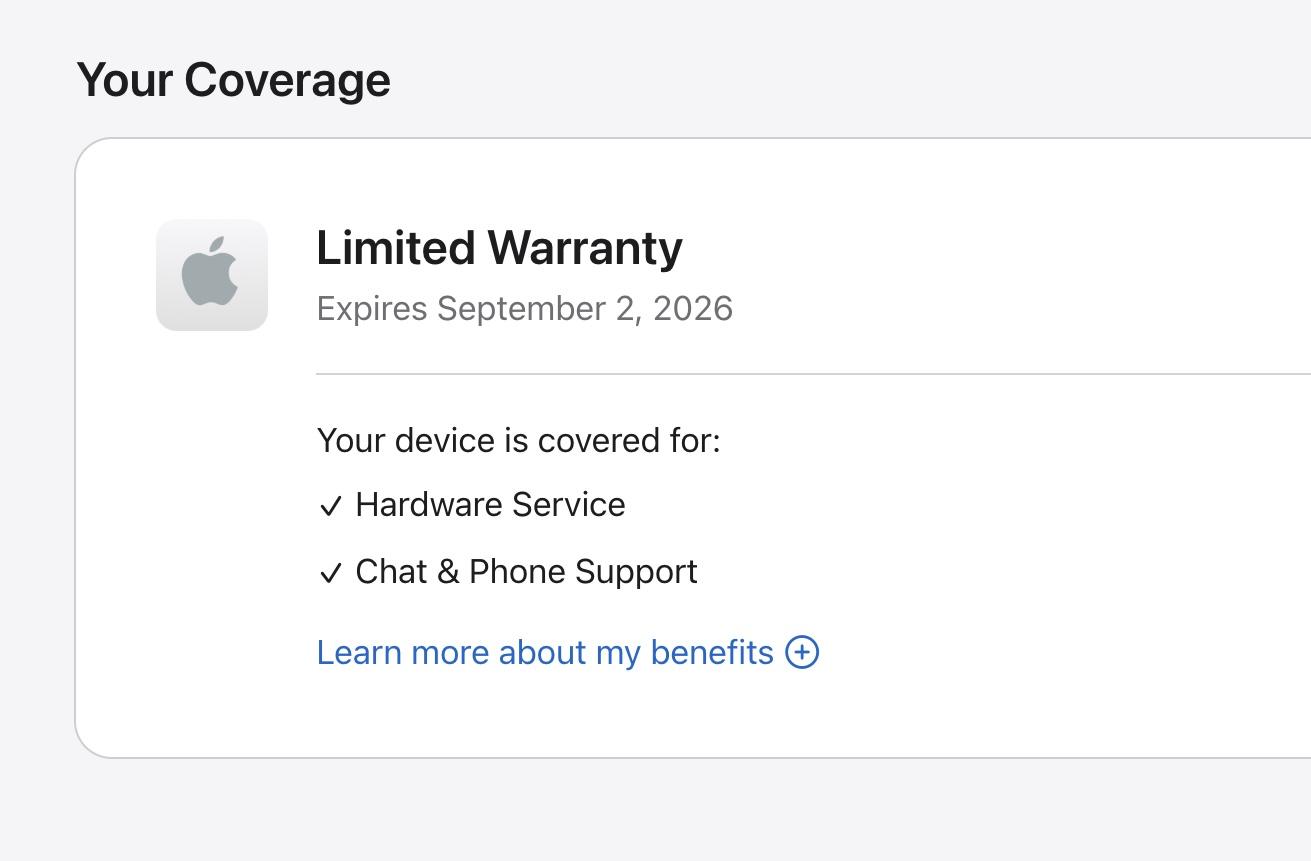Image resolution: width=1311 pixels, height=861 pixels.
Task: Open the Learn more about my benefits link
Action: (x=545, y=652)
